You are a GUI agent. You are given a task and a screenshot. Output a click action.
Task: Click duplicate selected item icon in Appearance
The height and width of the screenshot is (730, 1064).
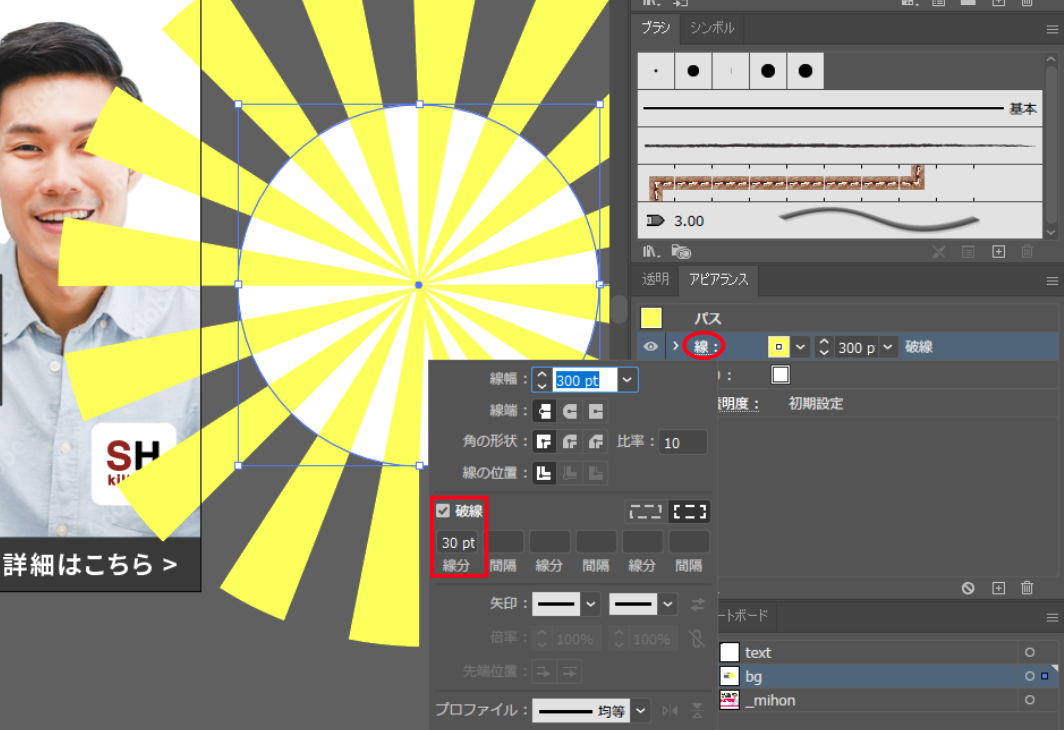click(998, 588)
